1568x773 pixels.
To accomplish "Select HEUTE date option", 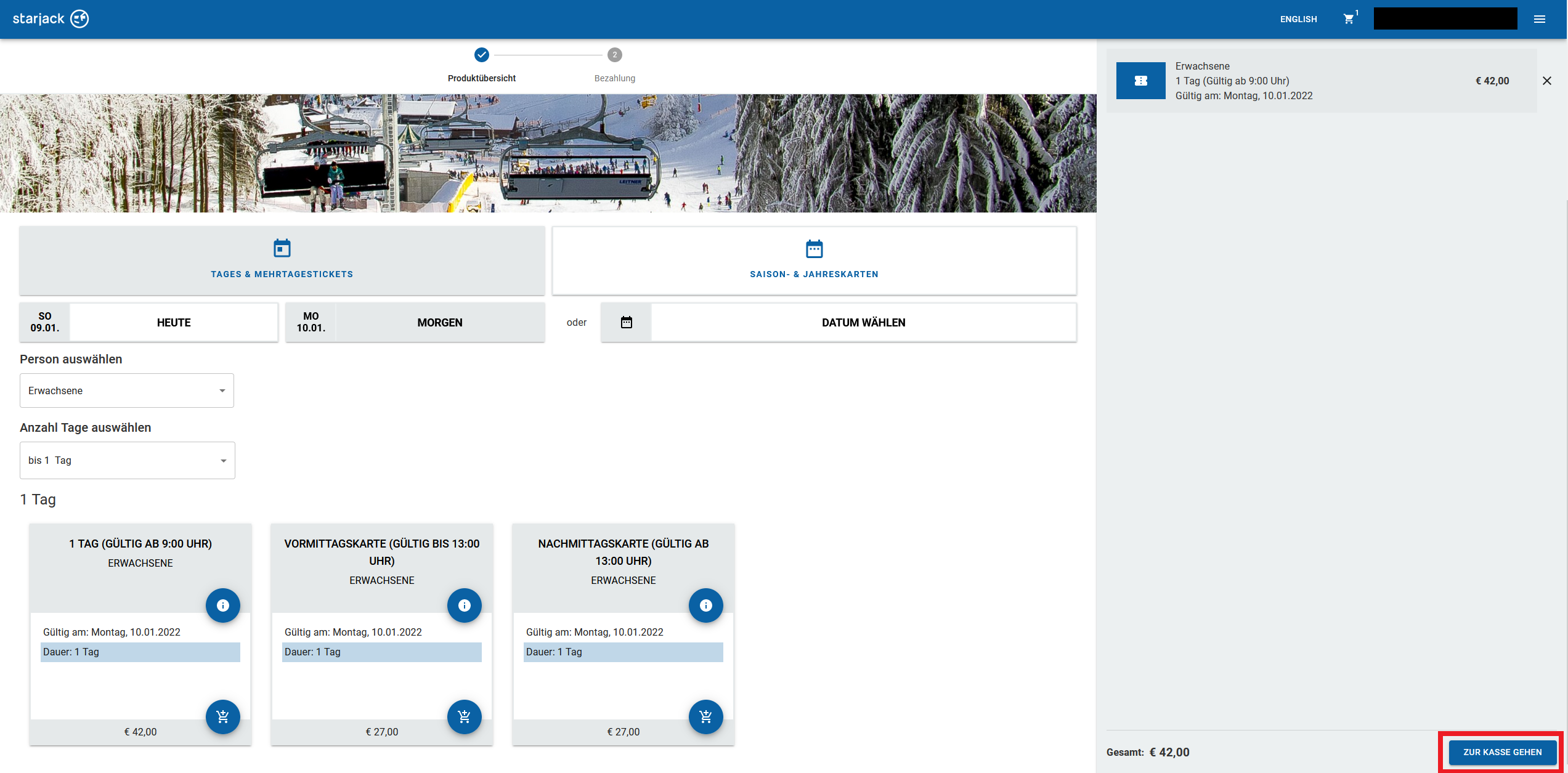I will coord(174,322).
